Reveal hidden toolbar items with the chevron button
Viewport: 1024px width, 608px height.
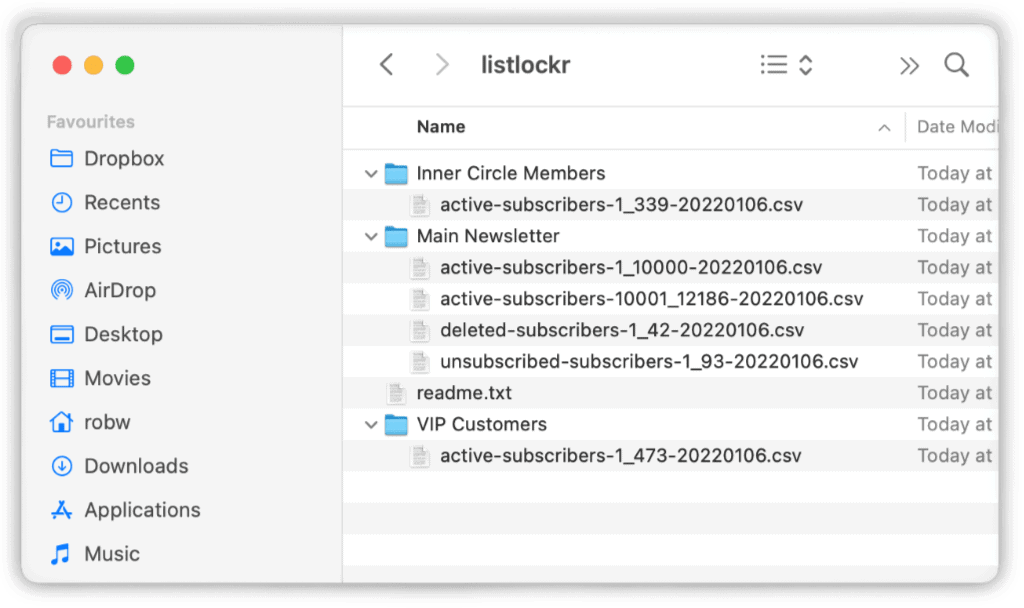click(909, 64)
